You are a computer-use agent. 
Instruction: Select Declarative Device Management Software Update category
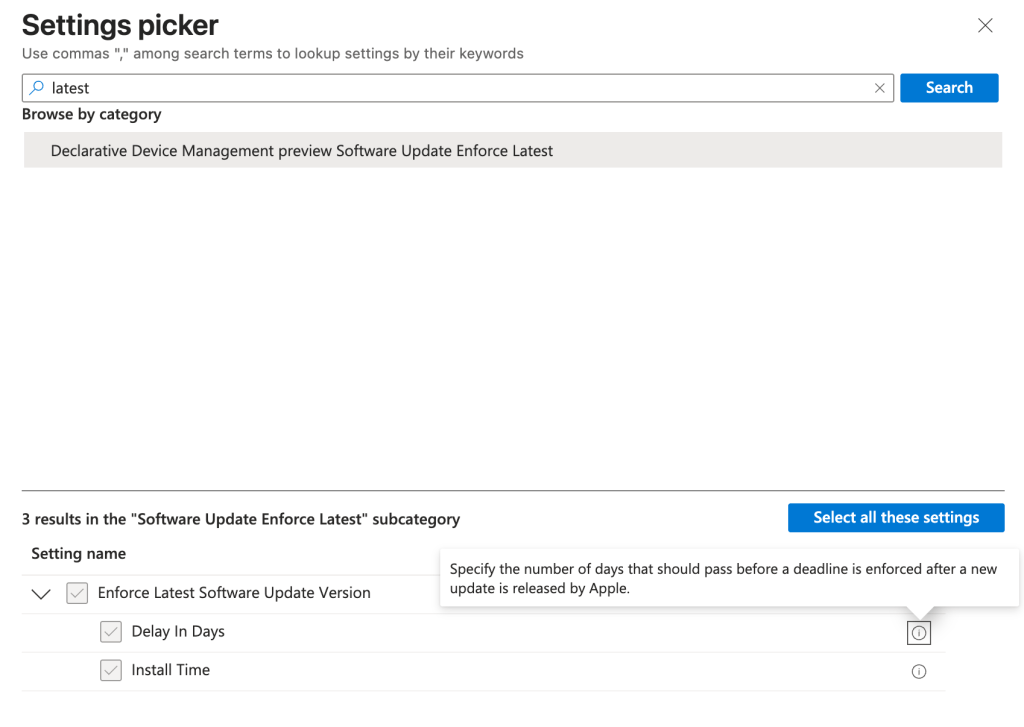click(x=302, y=151)
